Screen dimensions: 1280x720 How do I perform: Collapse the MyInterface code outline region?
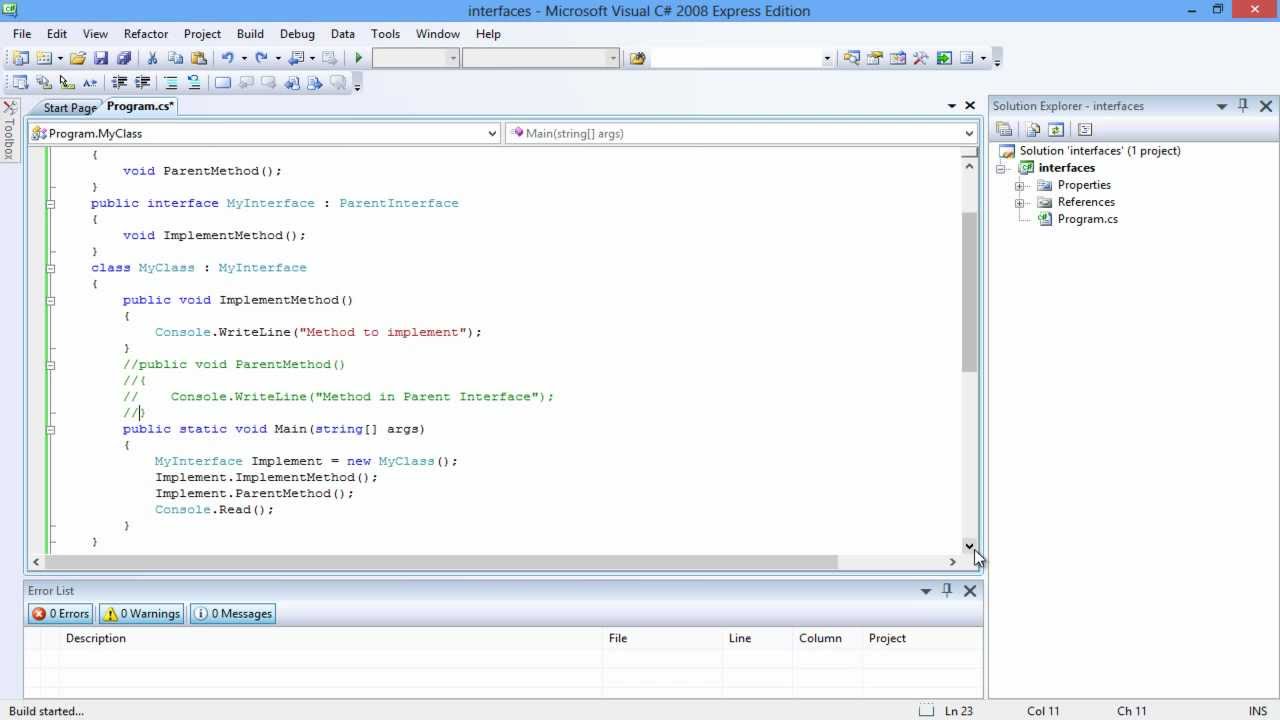point(50,203)
